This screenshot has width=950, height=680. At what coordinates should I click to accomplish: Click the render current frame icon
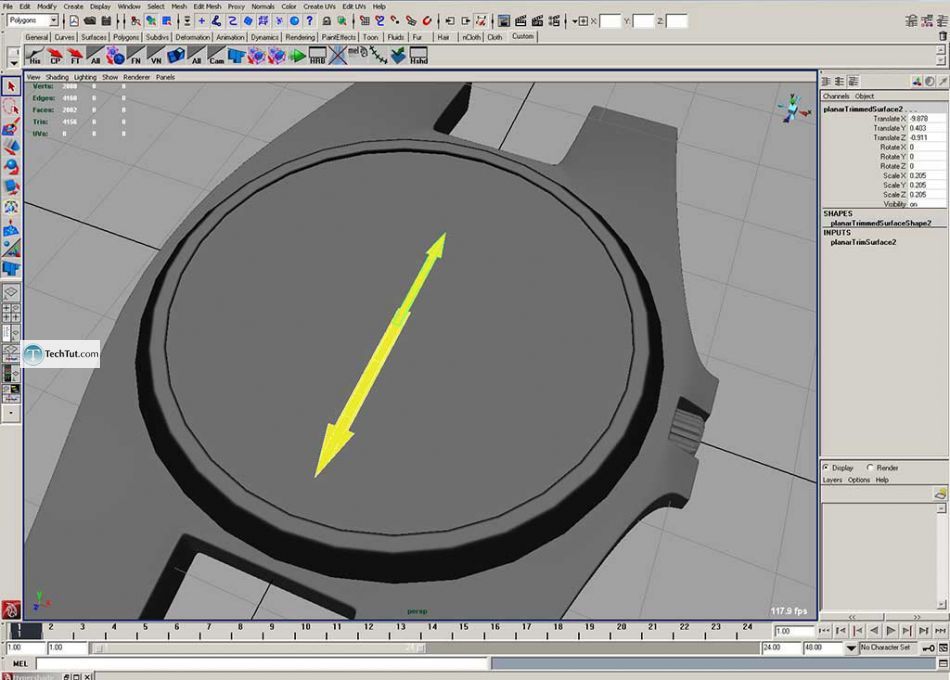tap(520, 21)
